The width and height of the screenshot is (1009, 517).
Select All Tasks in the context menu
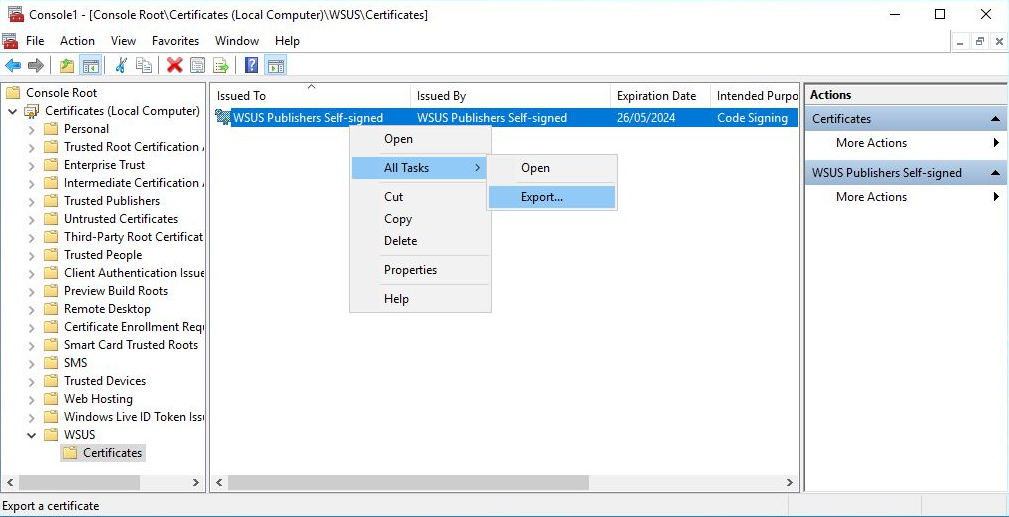tap(420, 168)
